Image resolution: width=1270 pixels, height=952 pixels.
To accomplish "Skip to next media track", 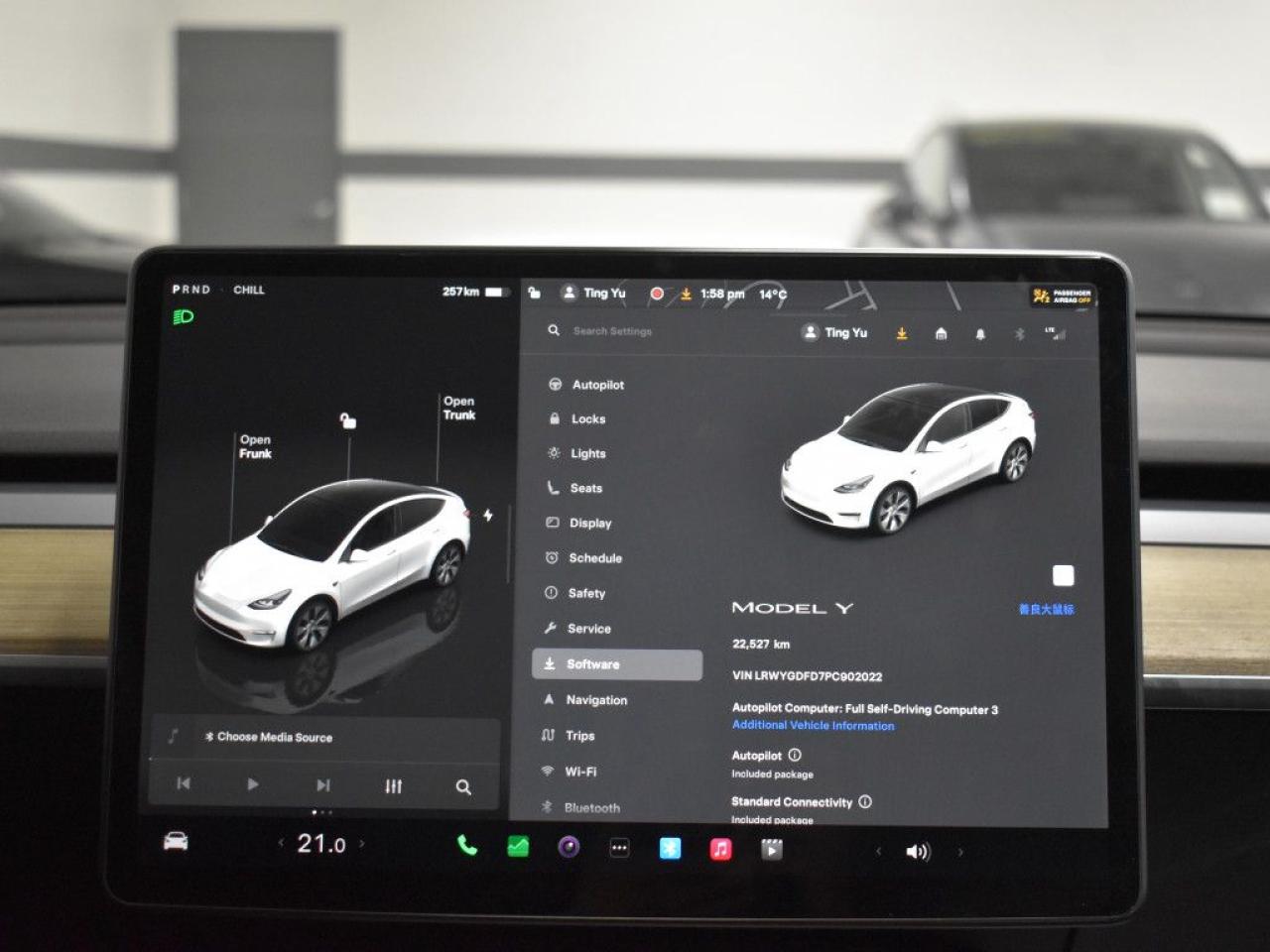I will click(x=323, y=785).
